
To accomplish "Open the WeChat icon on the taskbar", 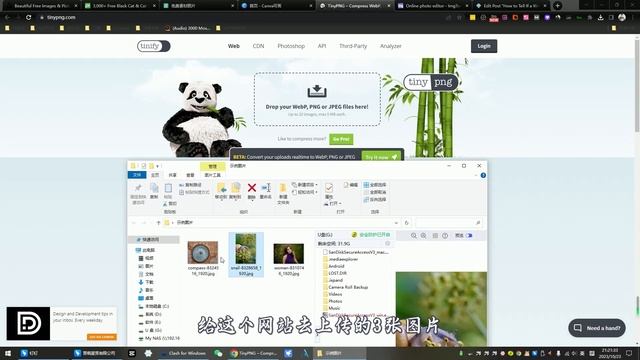I will tap(218, 353).
